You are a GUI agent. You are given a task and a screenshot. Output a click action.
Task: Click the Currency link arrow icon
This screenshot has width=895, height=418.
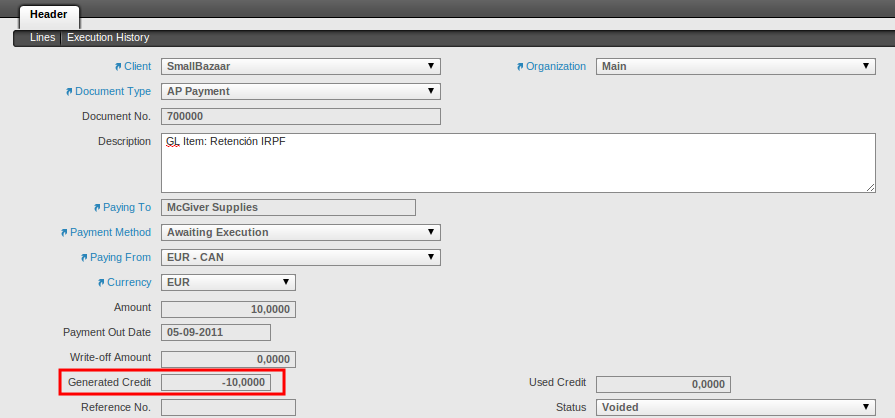tap(101, 283)
